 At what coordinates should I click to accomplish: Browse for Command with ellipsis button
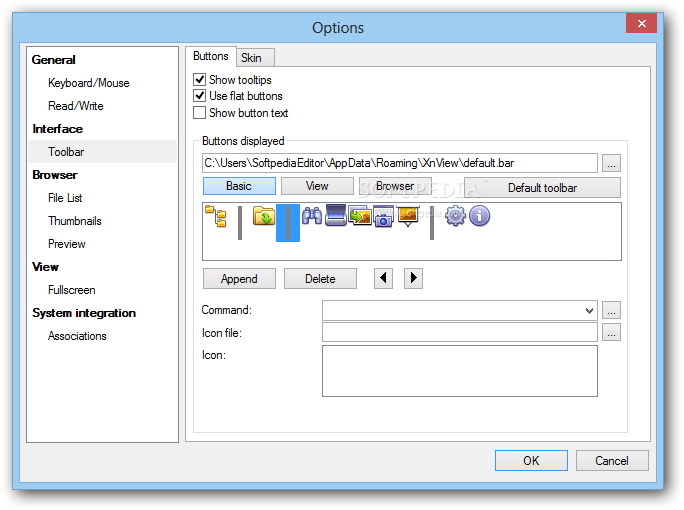point(611,310)
